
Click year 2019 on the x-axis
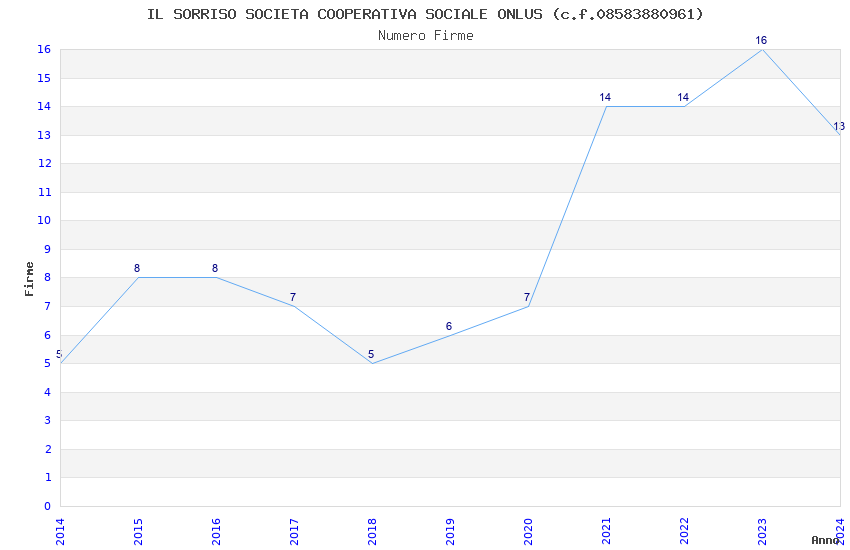450,532
